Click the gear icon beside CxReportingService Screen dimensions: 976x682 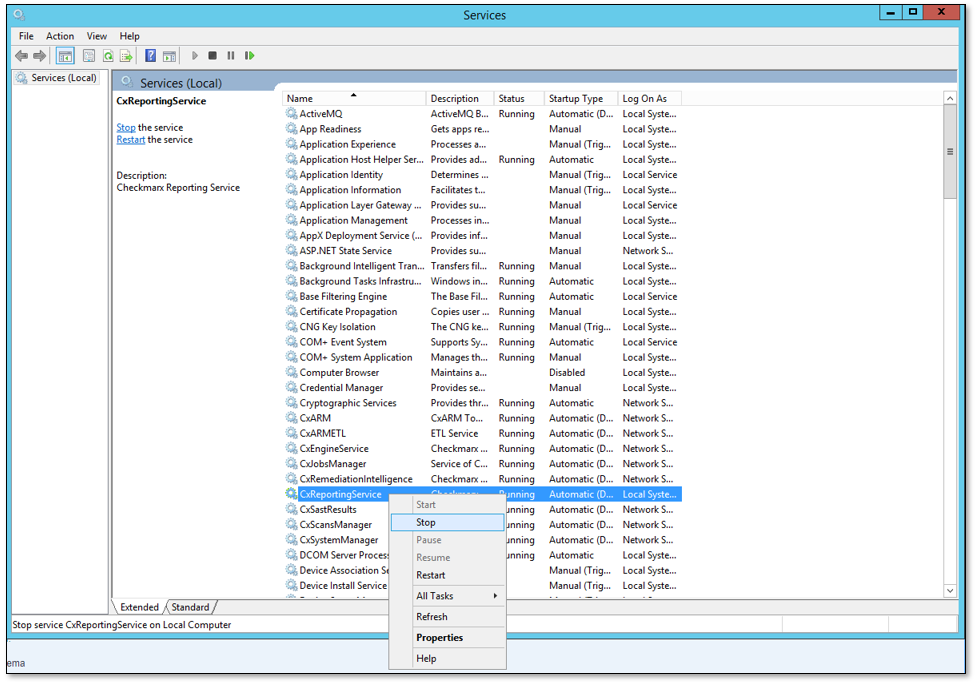coord(291,493)
